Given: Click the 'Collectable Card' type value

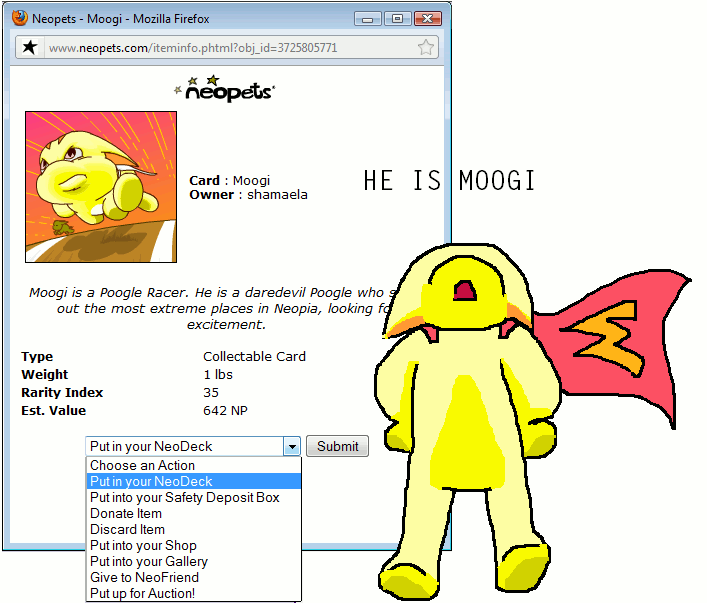Looking at the screenshot, I should point(254,356).
